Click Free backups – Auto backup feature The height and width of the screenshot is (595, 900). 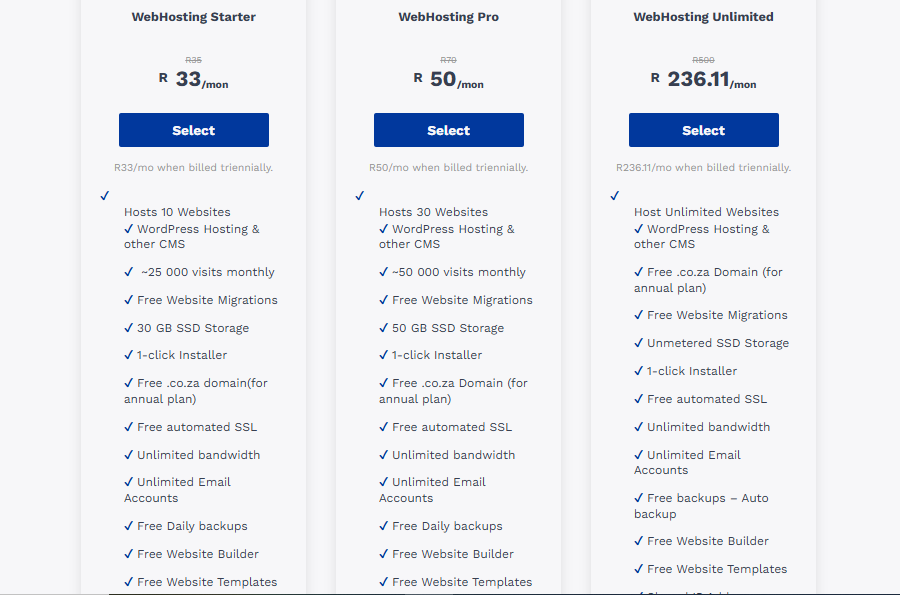tap(701, 506)
